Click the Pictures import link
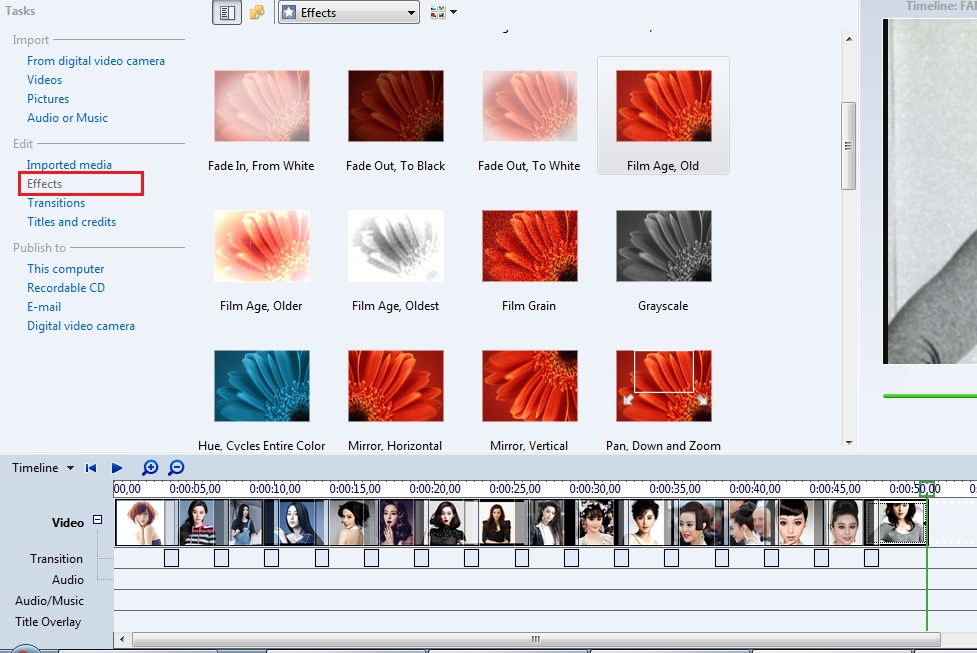The image size is (977, 653). 47,98
